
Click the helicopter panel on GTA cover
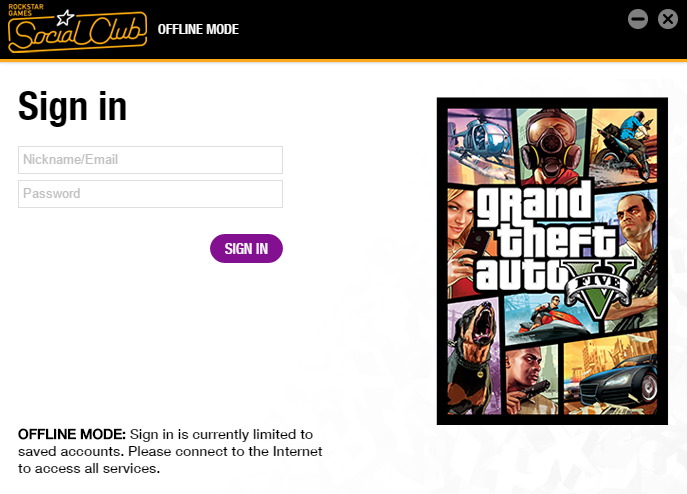click(481, 145)
